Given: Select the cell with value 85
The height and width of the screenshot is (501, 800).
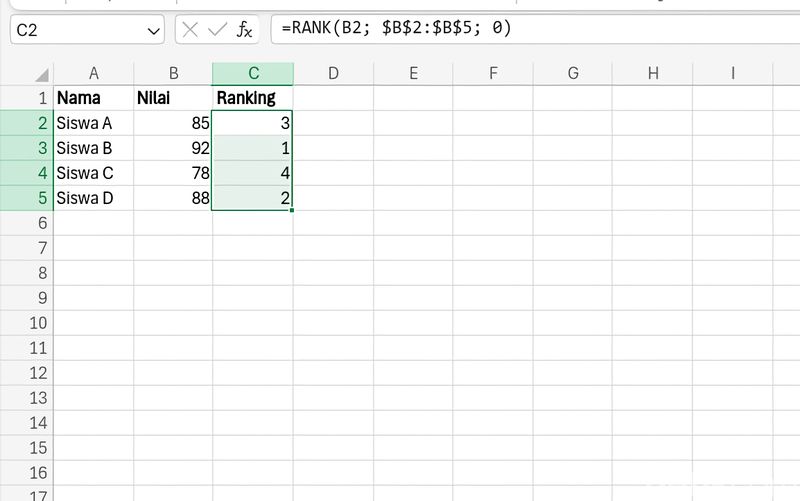Looking at the screenshot, I should coord(173,123).
